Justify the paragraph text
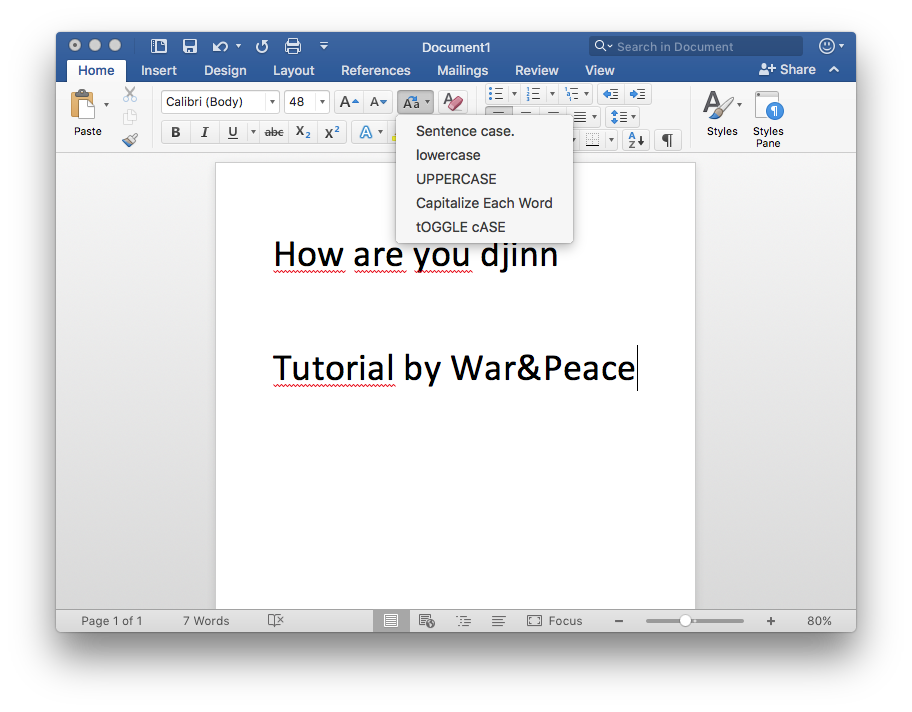The width and height of the screenshot is (912, 712). tap(580, 118)
